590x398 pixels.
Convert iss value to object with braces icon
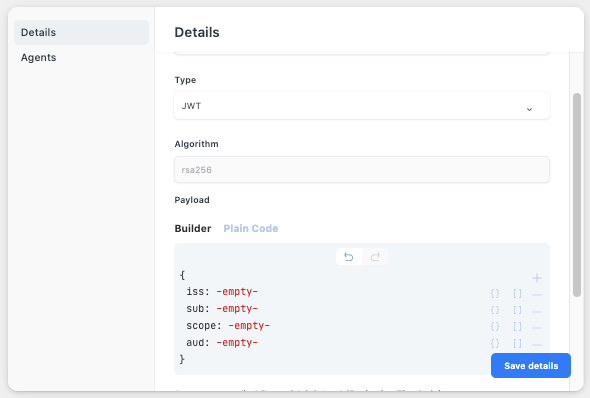point(495,293)
